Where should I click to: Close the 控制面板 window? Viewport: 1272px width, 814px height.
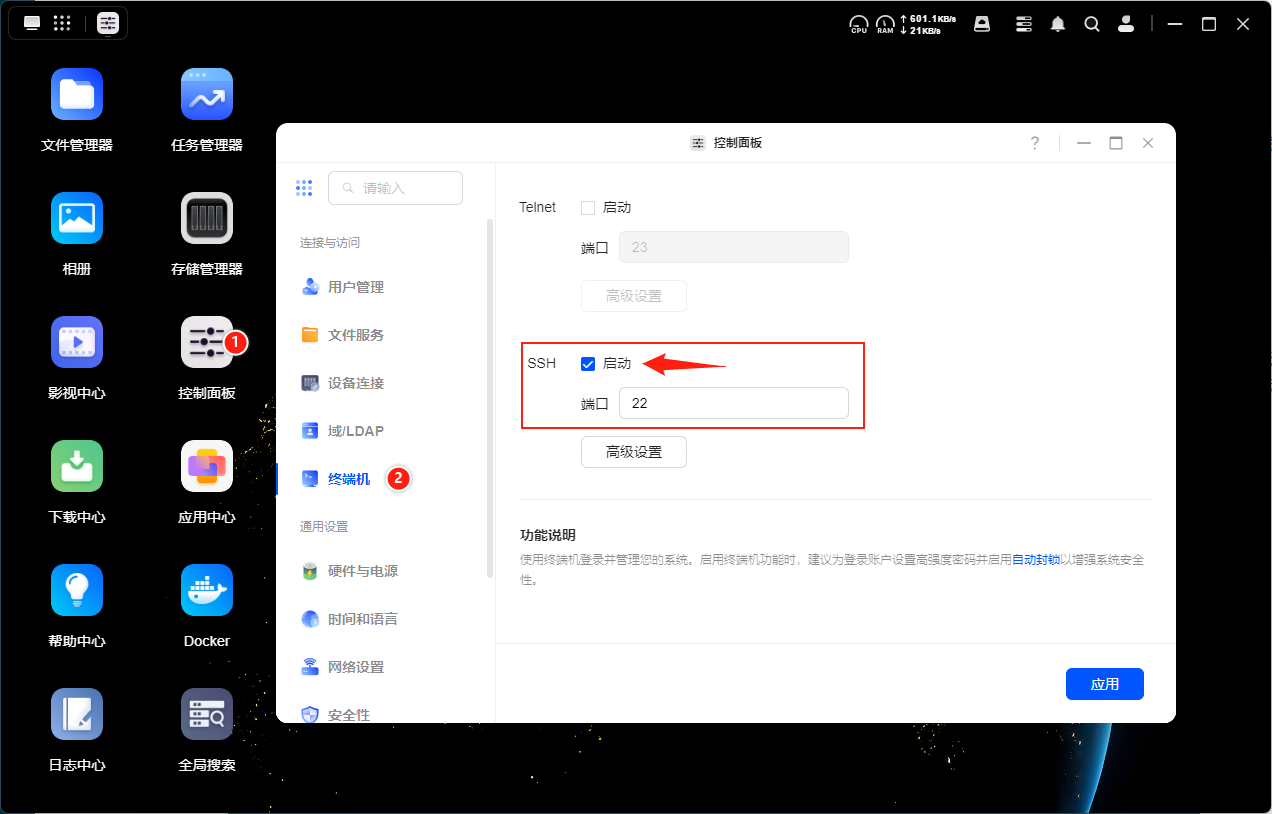click(x=1148, y=143)
